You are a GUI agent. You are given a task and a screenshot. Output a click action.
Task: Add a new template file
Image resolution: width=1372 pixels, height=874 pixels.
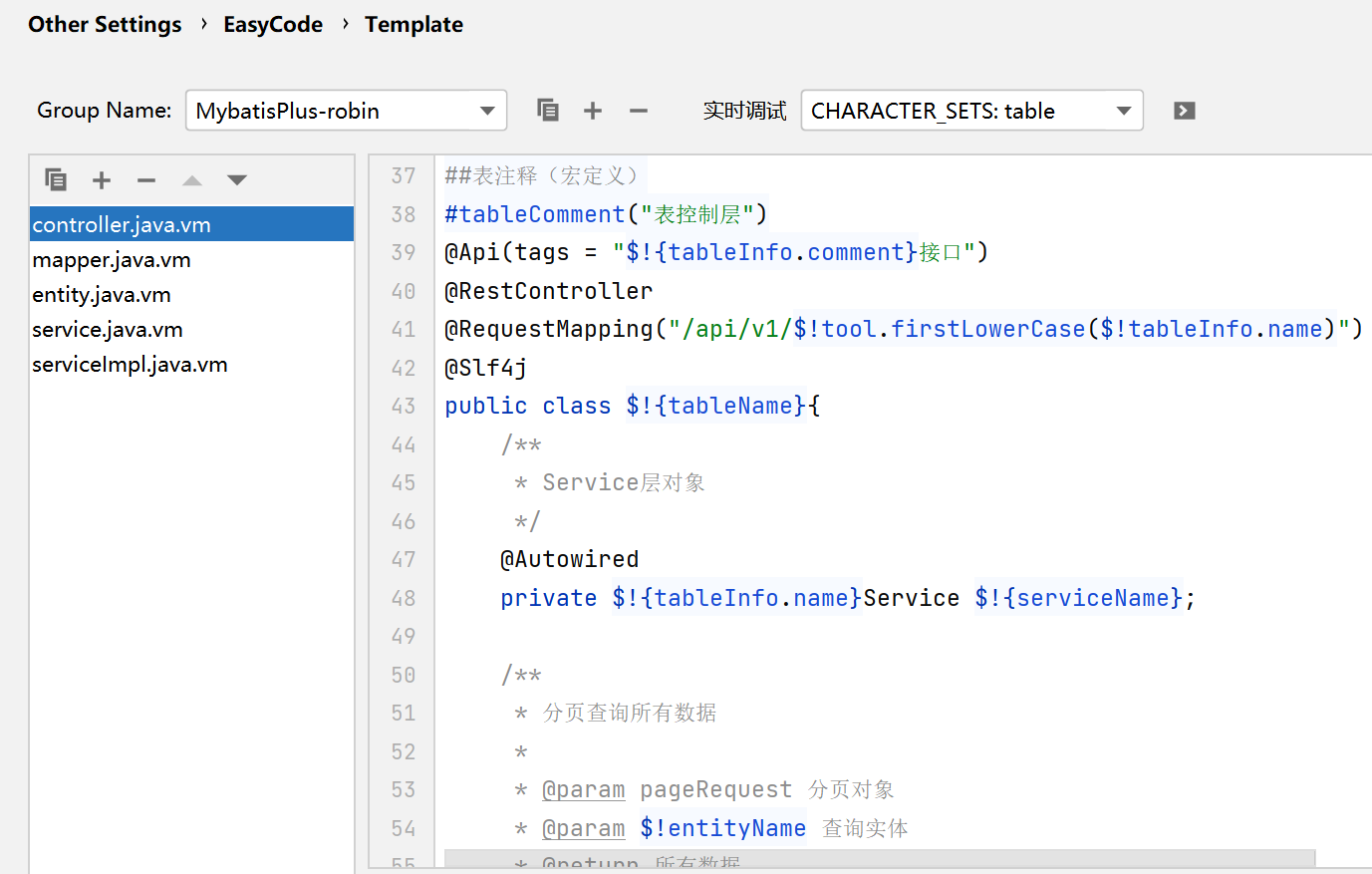(102, 180)
